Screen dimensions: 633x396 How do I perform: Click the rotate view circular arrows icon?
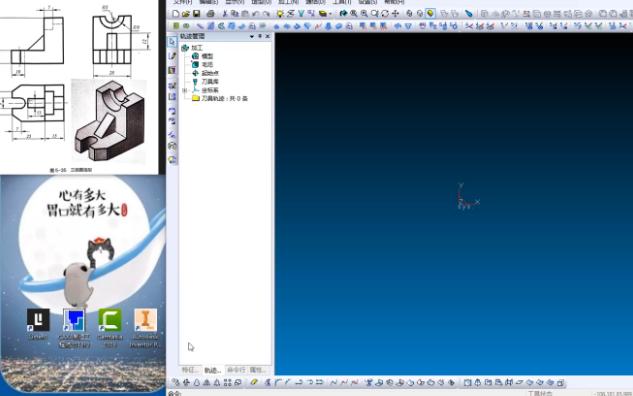385,14
